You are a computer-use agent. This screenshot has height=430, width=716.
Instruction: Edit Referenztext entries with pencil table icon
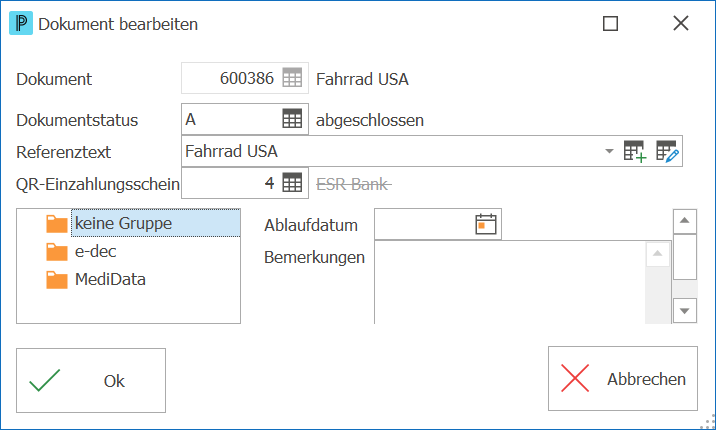click(668, 151)
